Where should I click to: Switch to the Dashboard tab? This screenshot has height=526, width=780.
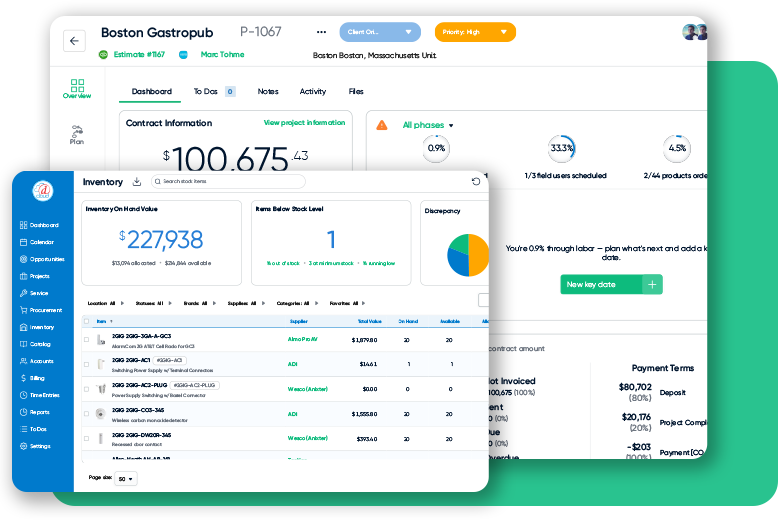click(151, 92)
